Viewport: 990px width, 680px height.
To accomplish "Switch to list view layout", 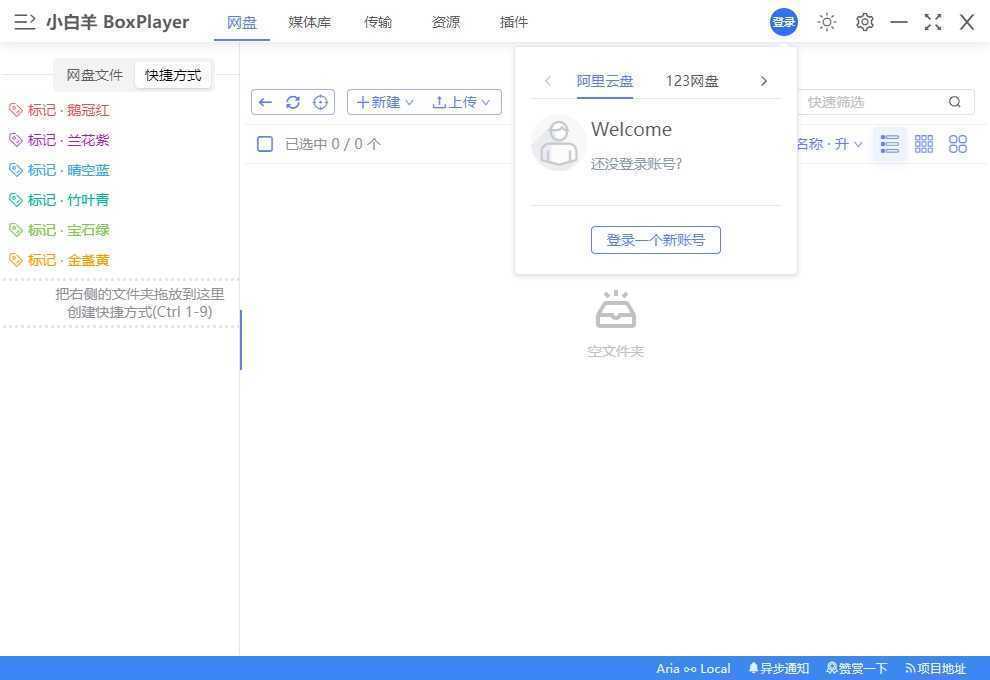I will pos(889,143).
